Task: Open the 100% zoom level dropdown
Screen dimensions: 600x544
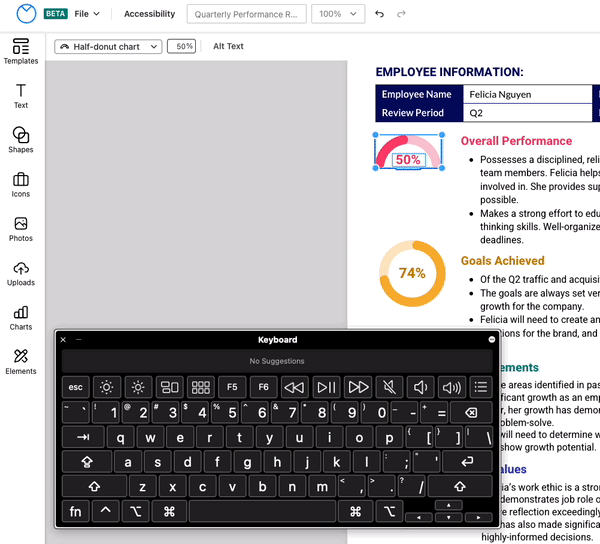Action: click(x=337, y=15)
